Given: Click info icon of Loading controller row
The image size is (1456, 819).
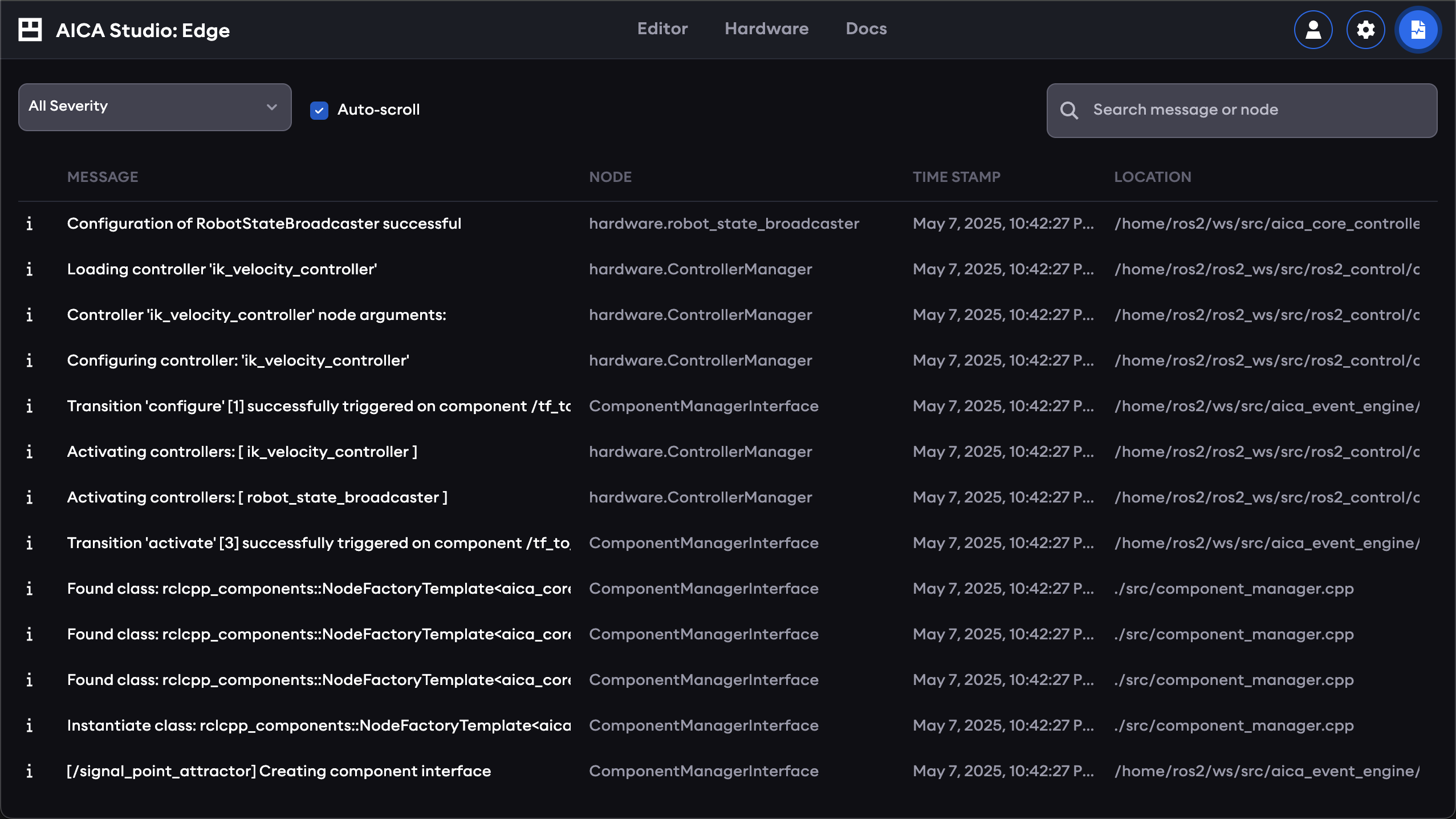Looking at the screenshot, I should tap(30, 269).
